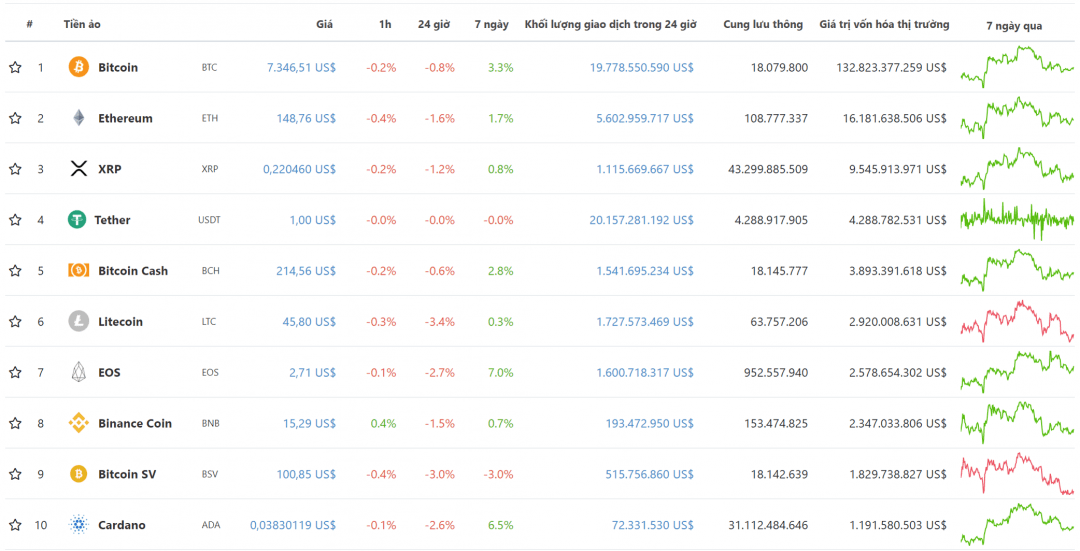This screenshot has height=551, width=1080.
Task: Open the Cardano 7-day sparkline chart
Action: [x=1017, y=525]
